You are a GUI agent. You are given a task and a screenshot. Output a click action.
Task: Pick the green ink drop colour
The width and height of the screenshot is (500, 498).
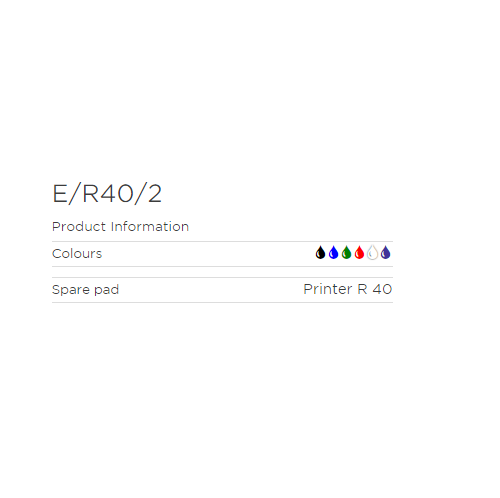point(346,253)
